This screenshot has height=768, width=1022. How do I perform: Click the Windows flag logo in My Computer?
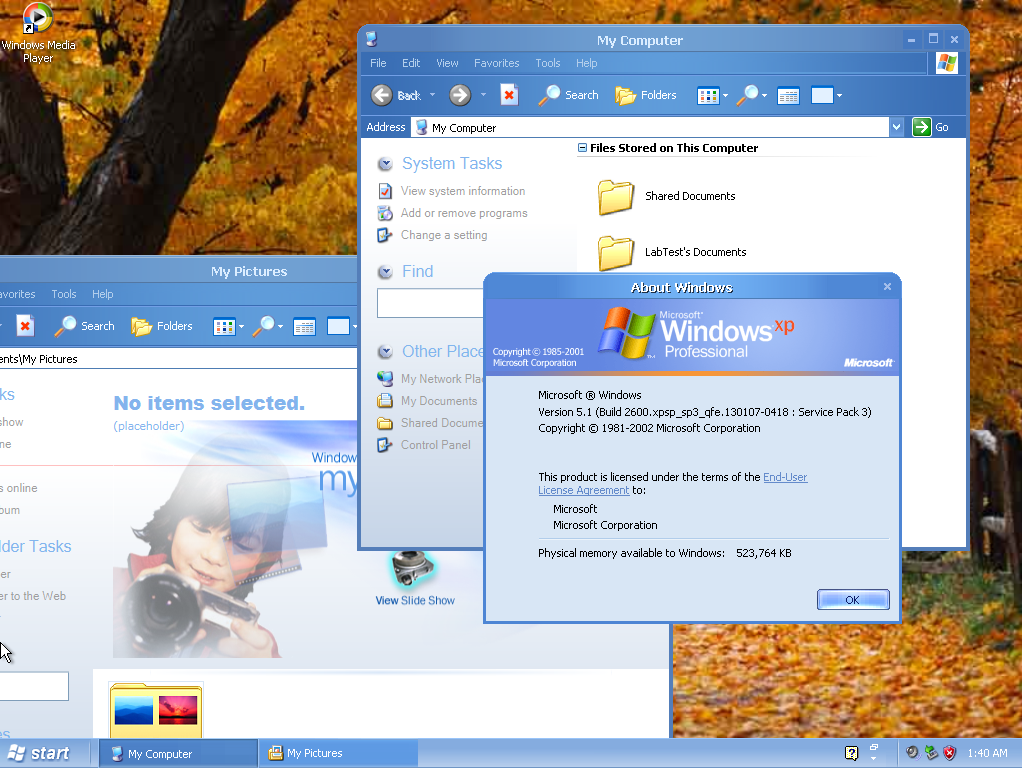tap(946, 63)
